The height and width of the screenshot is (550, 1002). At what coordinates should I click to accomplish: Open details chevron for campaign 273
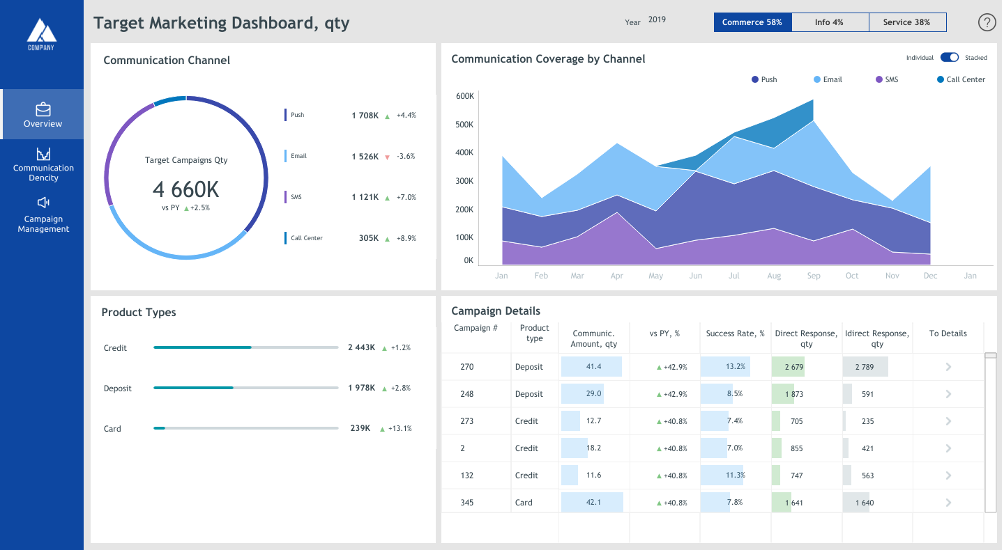pyautogui.click(x=948, y=421)
